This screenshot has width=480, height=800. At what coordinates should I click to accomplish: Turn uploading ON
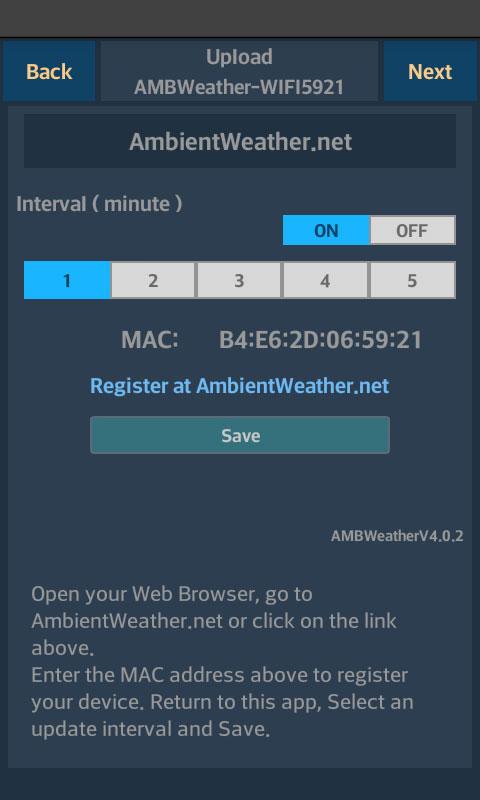point(326,231)
